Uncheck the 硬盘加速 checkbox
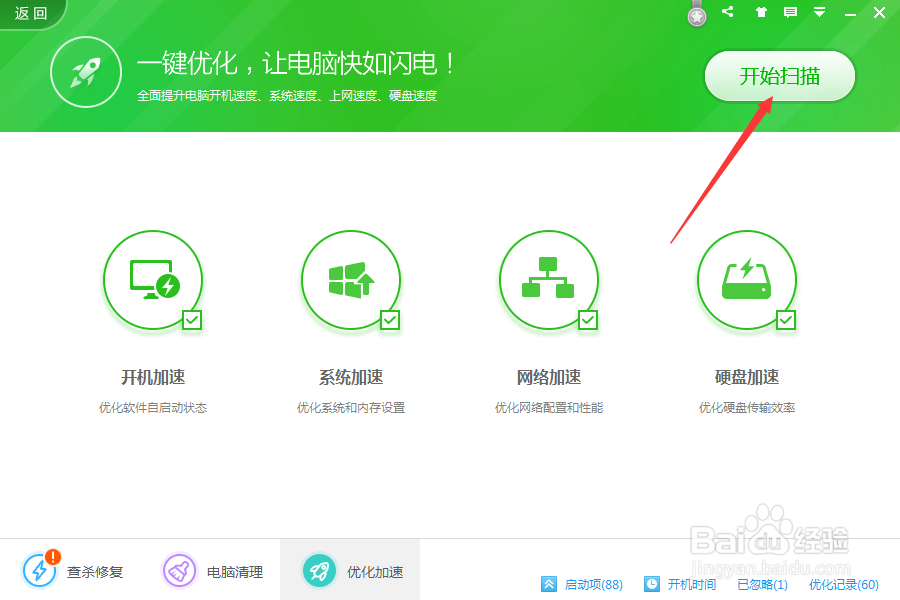The image size is (900, 600). click(786, 320)
